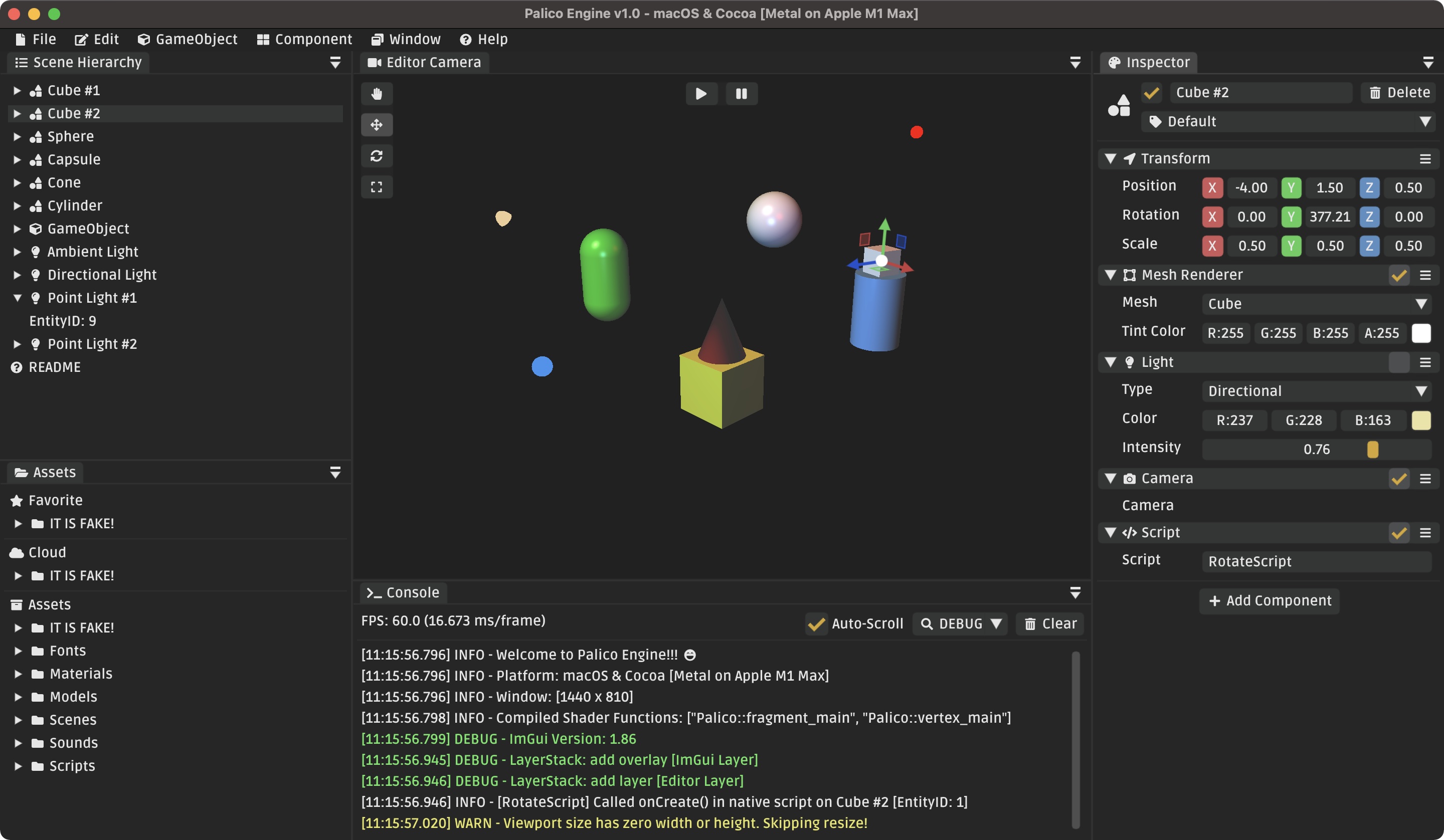Click the blue Z scale axis label
The image size is (1444, 840).
coord(1369,246)
